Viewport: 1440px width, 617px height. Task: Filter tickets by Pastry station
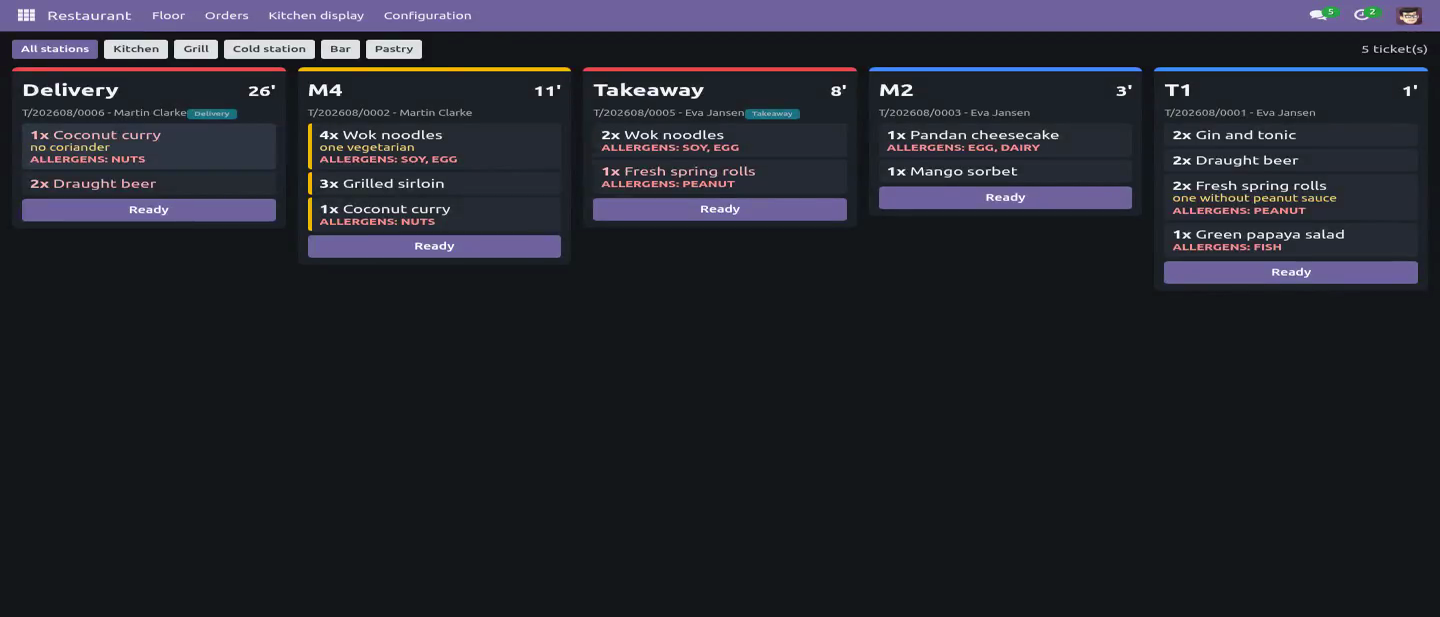click(x=394, y=49)
